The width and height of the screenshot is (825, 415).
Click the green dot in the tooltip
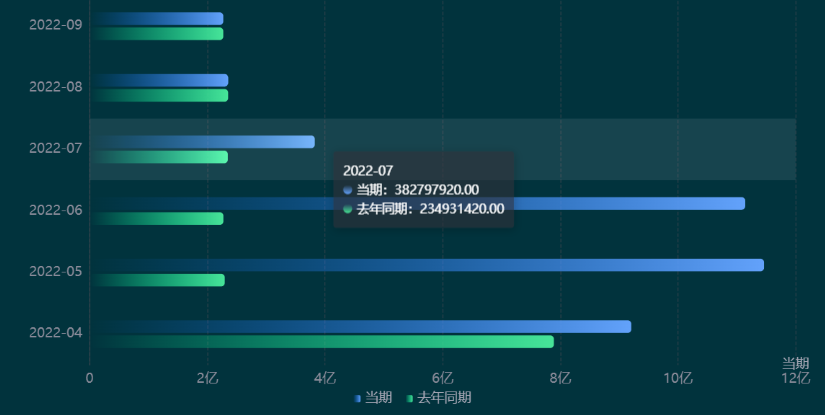tap(347, 209)
